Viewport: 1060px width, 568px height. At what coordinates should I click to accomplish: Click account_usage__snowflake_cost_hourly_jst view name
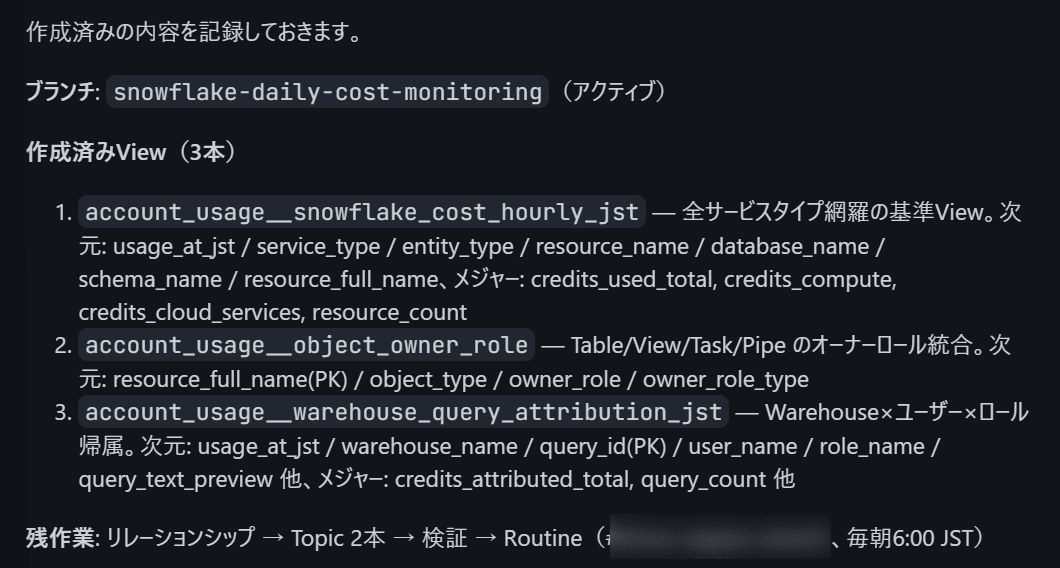click(x=362, y=212)
